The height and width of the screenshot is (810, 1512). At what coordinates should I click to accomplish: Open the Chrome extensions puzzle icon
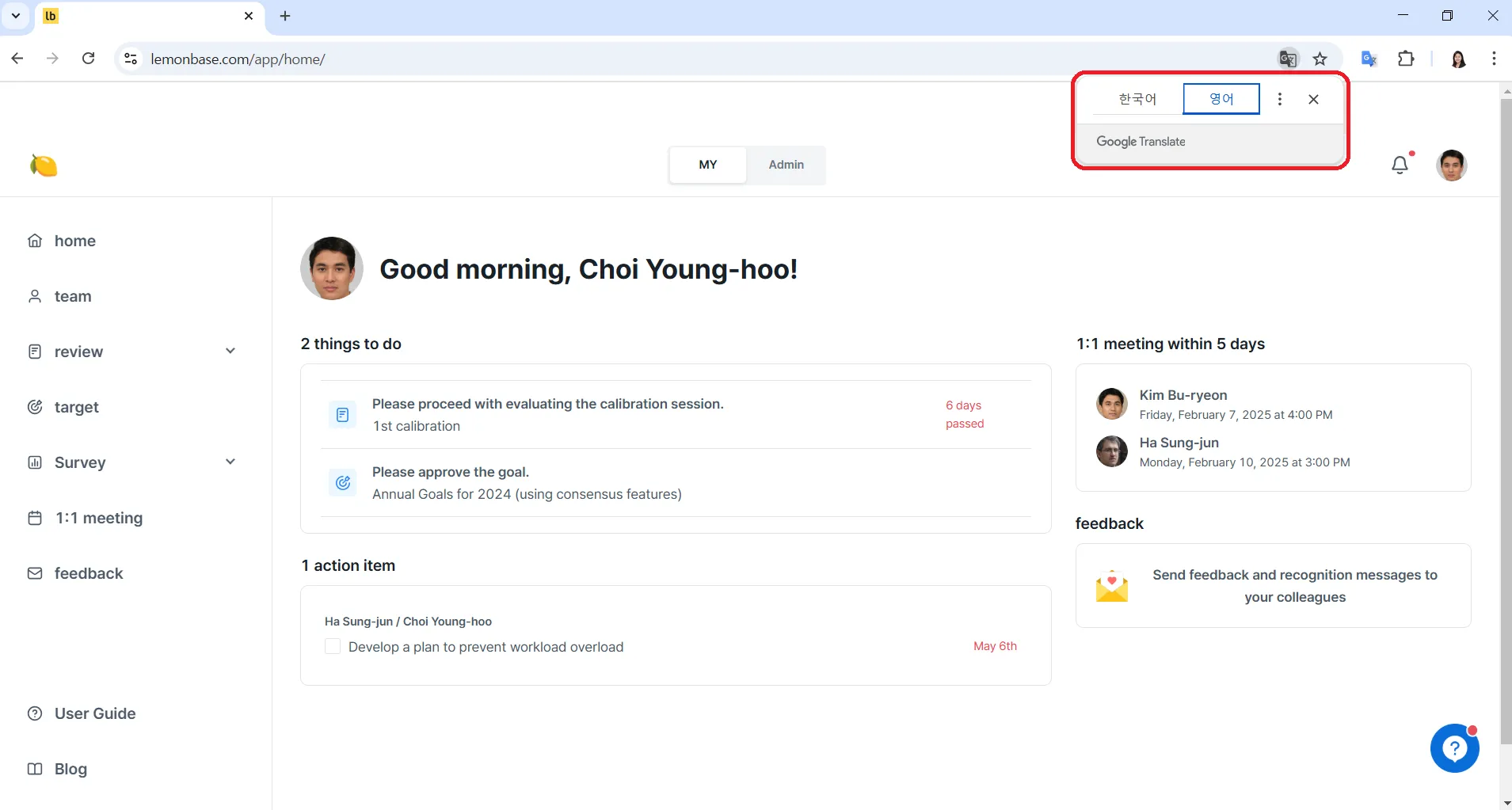pos(1406,59)
